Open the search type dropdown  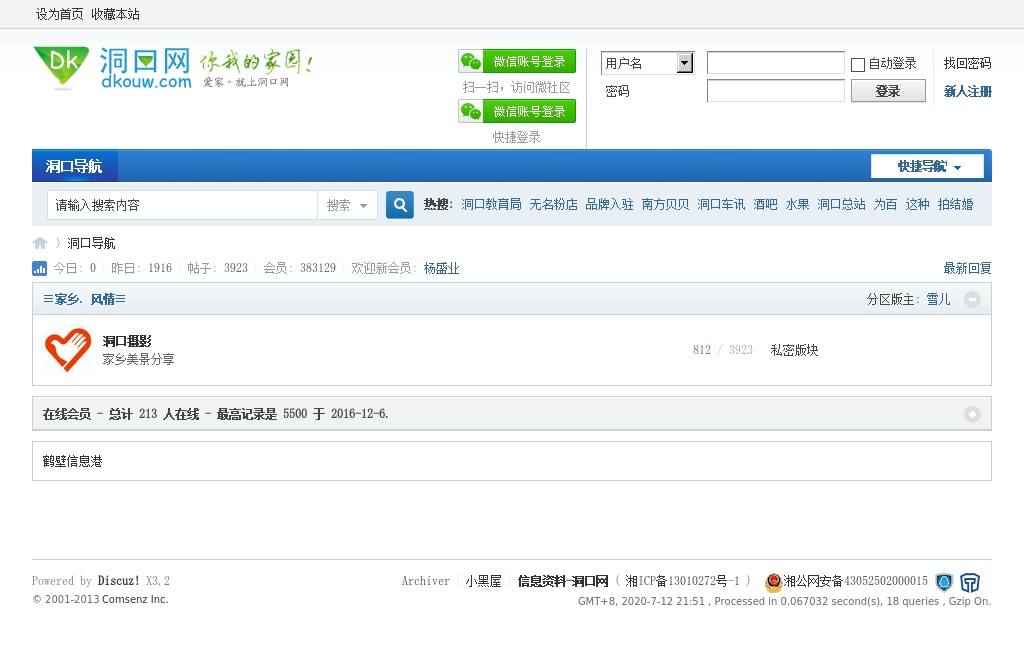point(348,205)
